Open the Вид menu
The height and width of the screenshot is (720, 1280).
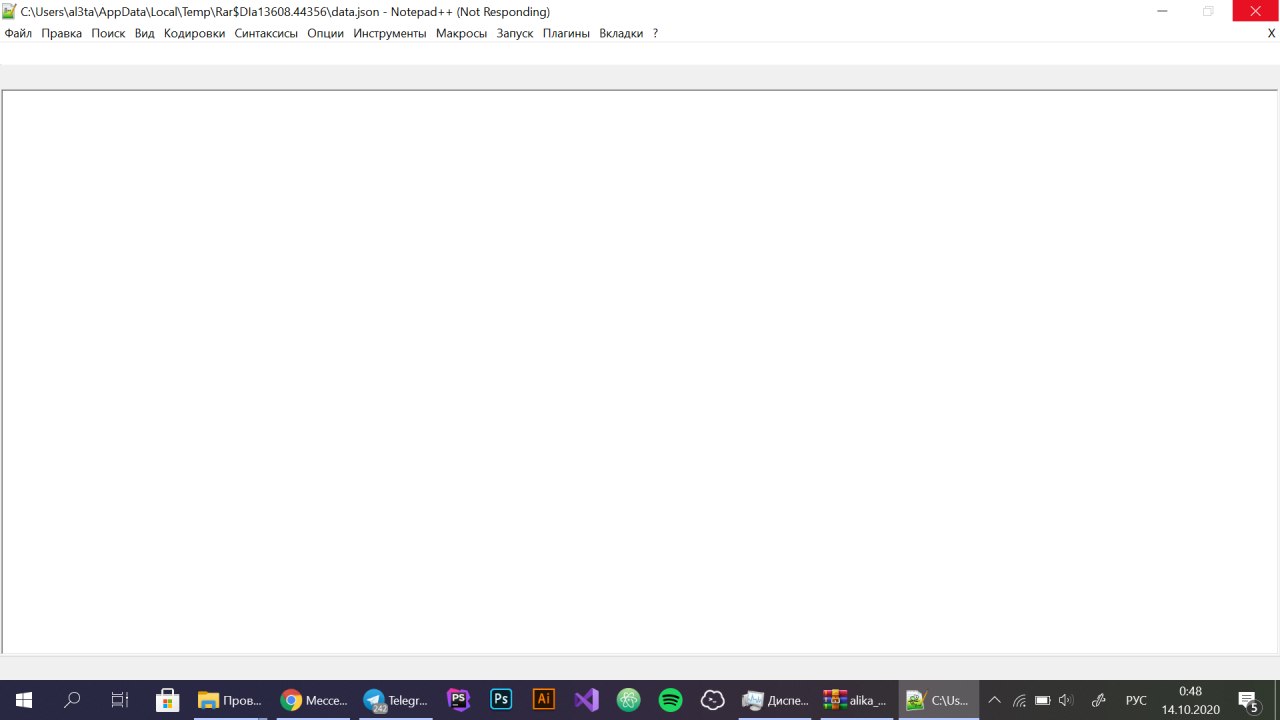click(x=144, y=33)
